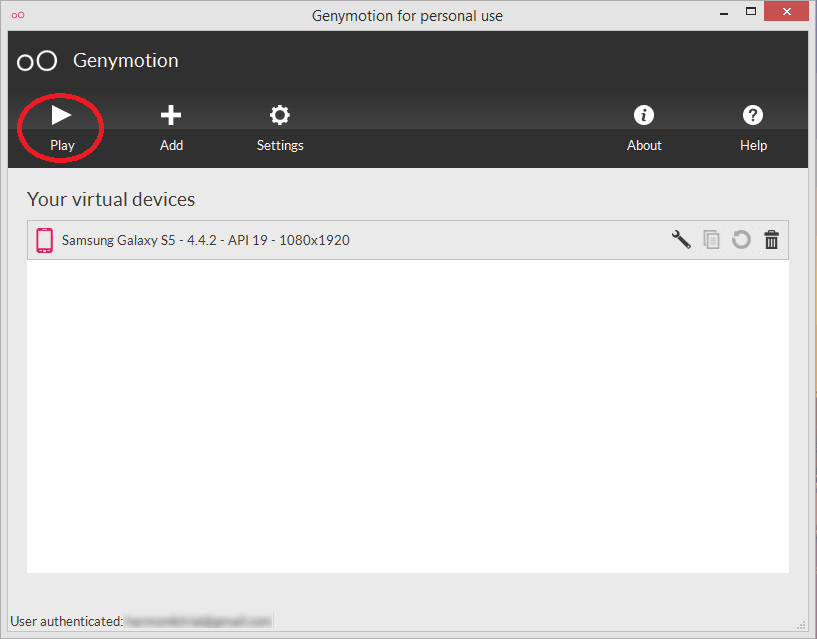Click the empty area of devices list
Viewport: 817px width, 639px height.
coord(407,416)
